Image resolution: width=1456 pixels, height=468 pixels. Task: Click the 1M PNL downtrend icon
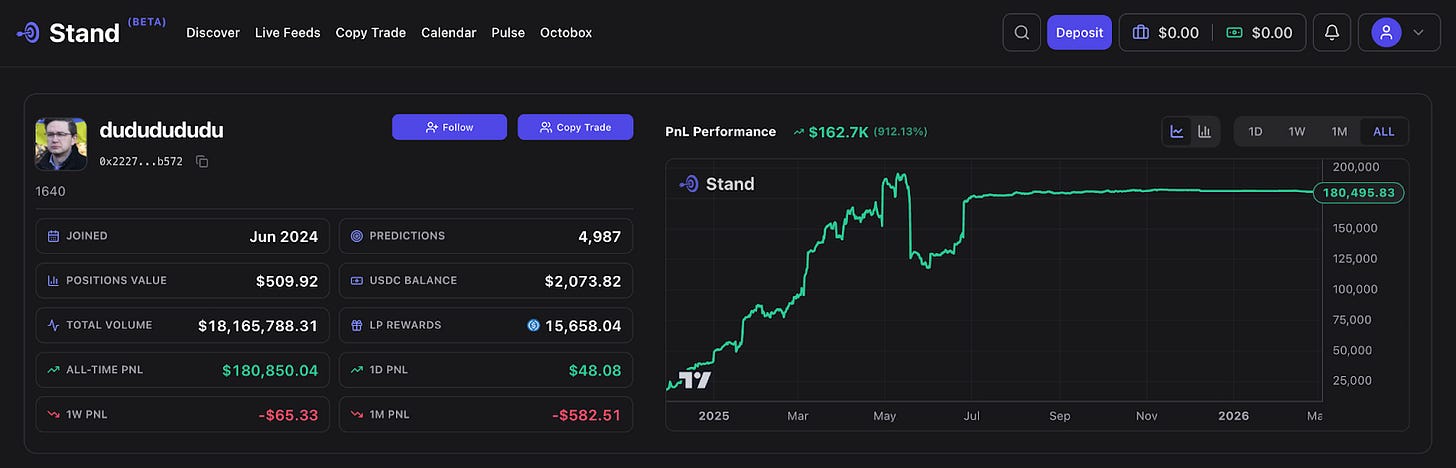click(x=357, y=414)
